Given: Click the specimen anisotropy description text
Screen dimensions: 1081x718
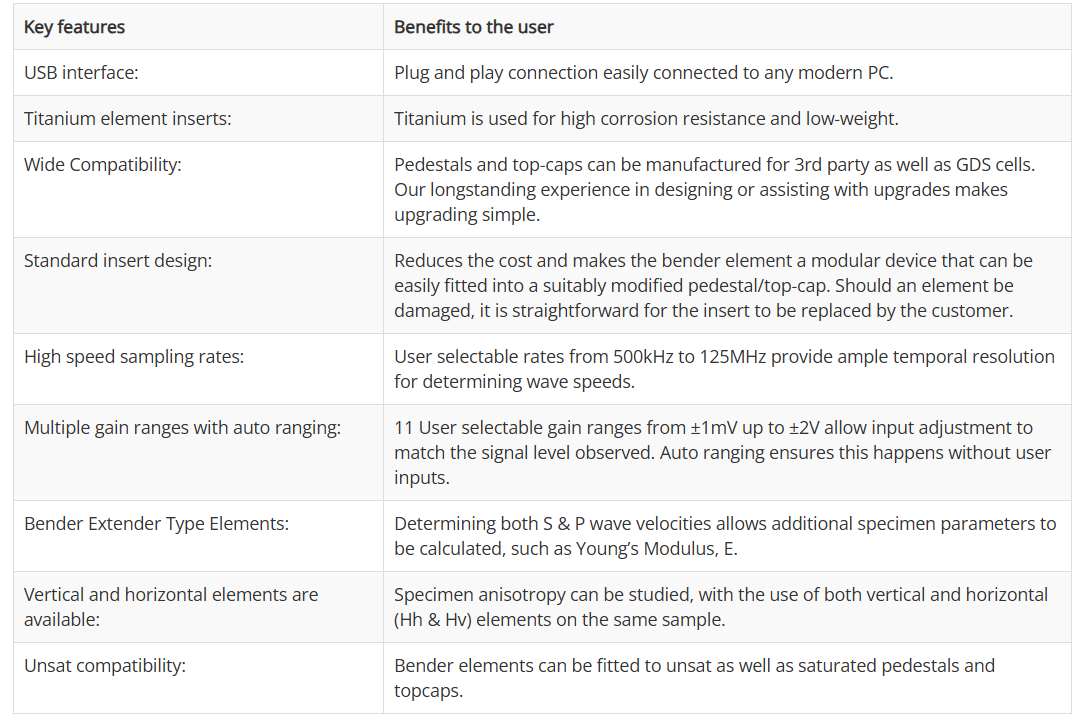Looking at the screenshot, I should click(721, 606).
